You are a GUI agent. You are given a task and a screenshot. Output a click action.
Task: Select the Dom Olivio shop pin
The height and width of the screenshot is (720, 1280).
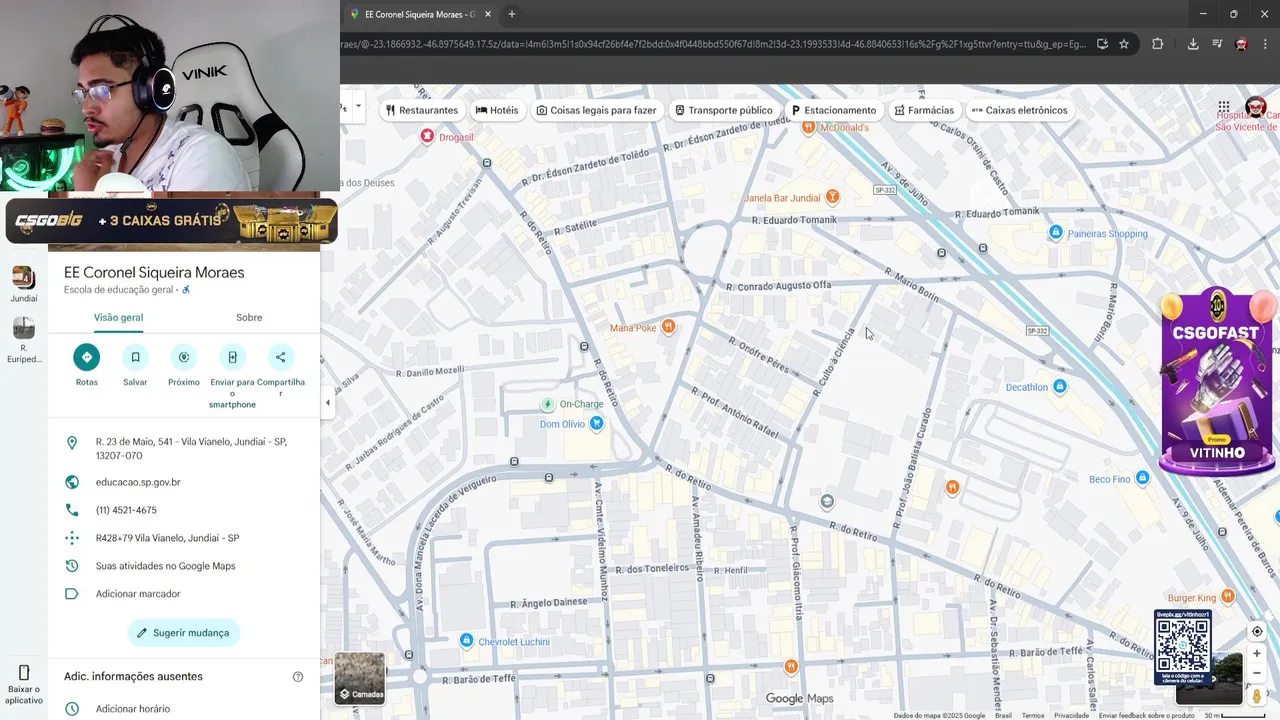[x=597, y=423]
